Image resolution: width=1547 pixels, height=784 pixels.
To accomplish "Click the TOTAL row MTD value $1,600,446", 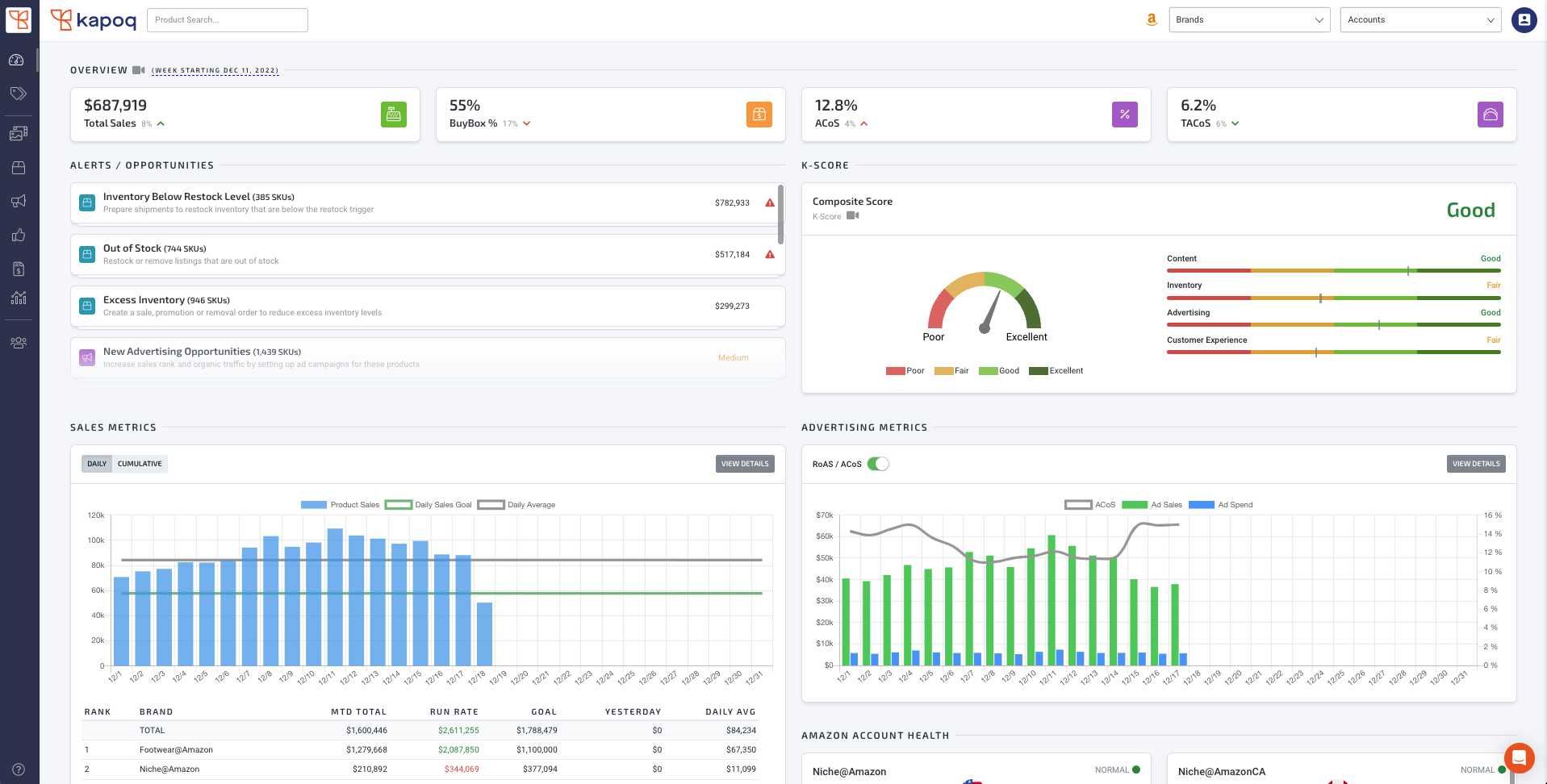I will [x=367, y=731].
